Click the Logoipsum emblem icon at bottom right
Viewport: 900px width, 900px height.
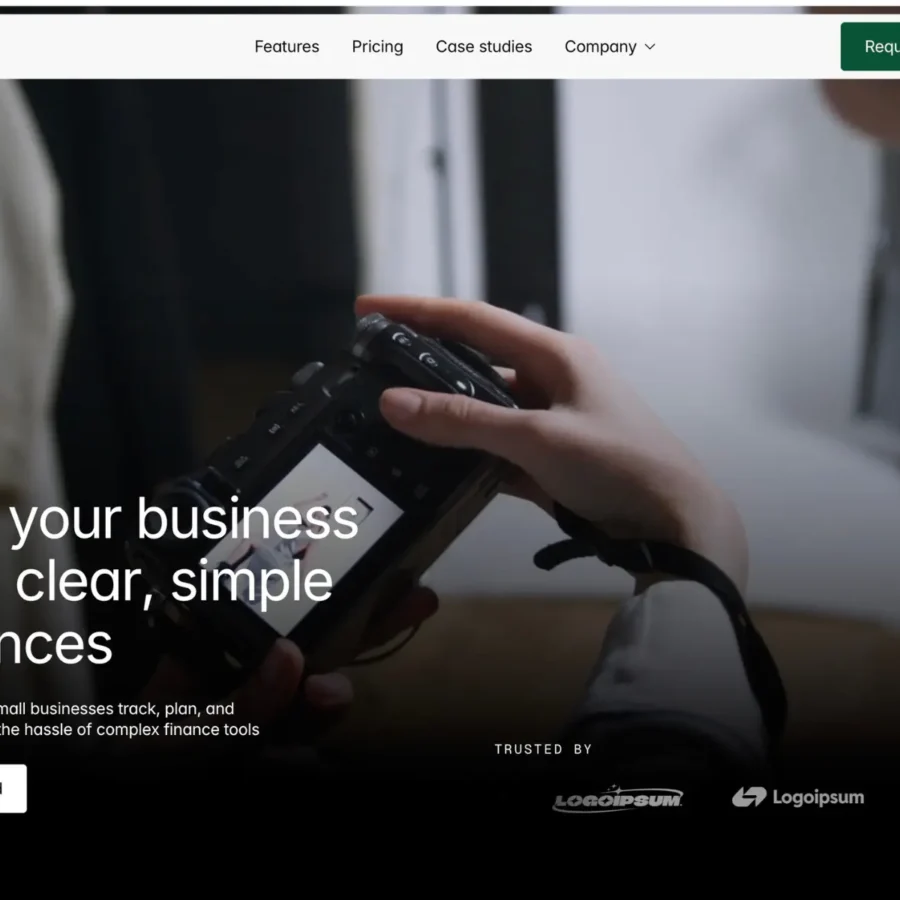click(x=749, y=797)
